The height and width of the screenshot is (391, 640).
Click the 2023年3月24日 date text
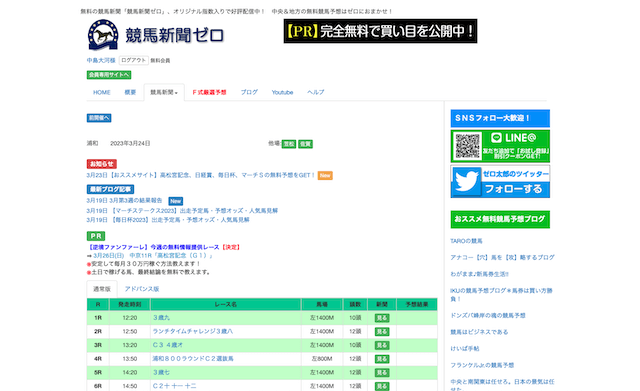tap(130, 143)
